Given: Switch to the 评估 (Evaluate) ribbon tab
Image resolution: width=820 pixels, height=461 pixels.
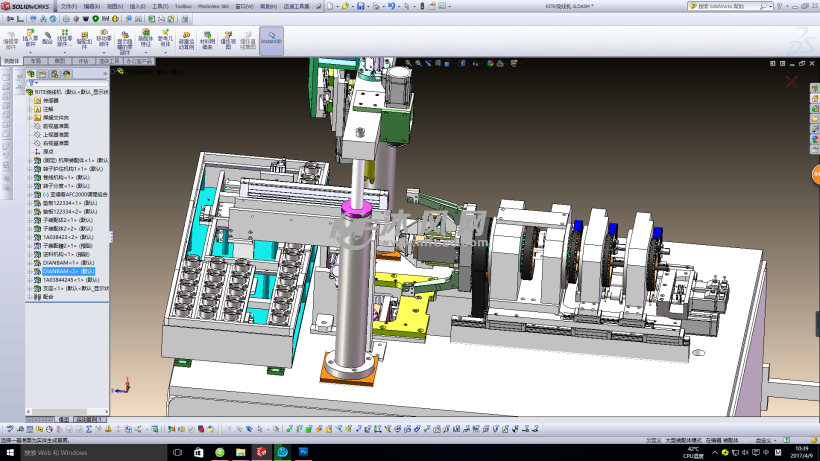Looking at the screenshot, I should click(x=83, y=60).
